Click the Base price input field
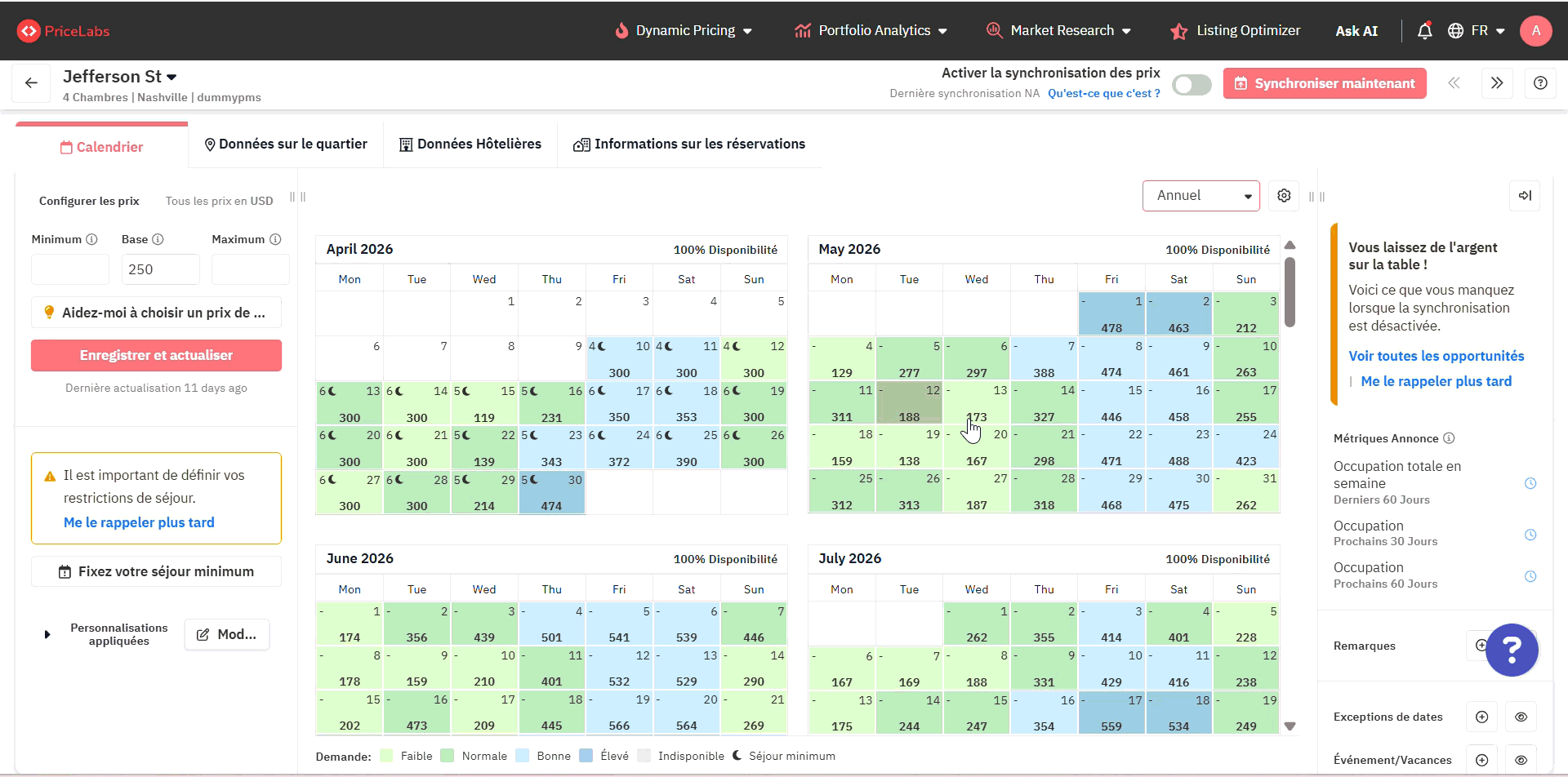The height and width of the screenshot is (777, 1568). pos(161,269)
